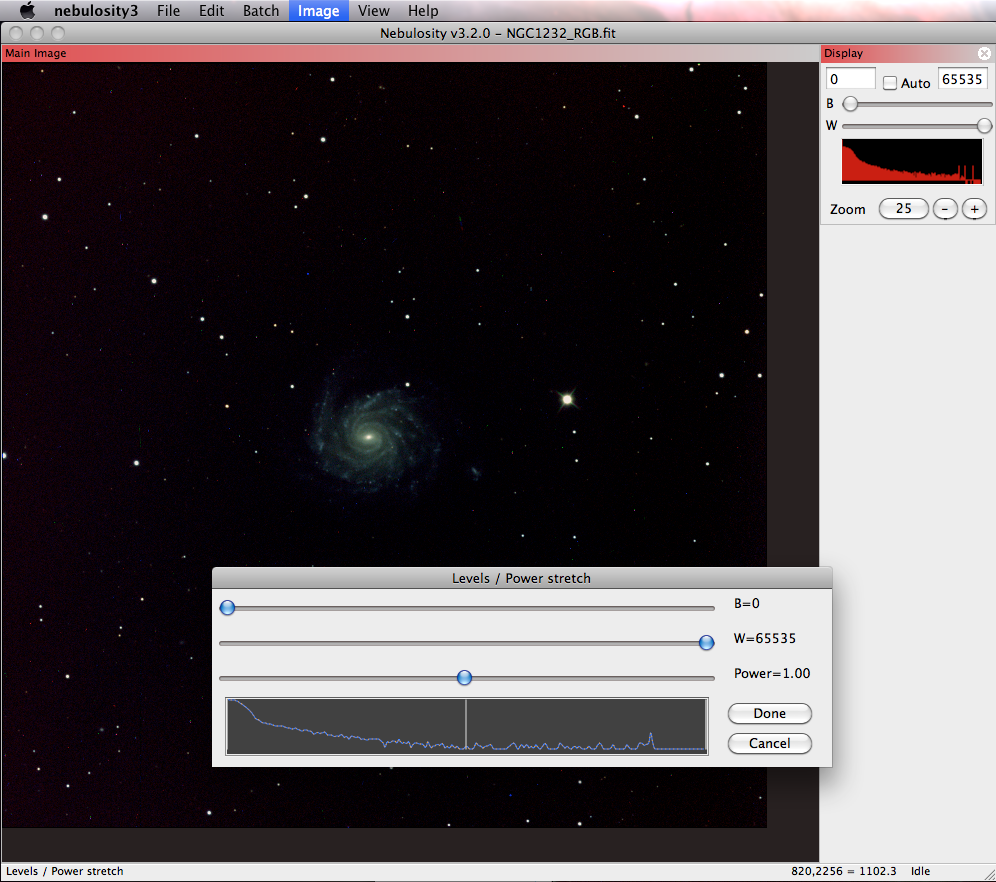
Task: Click the Main Image panel title bar
Action: coord(410,53)
